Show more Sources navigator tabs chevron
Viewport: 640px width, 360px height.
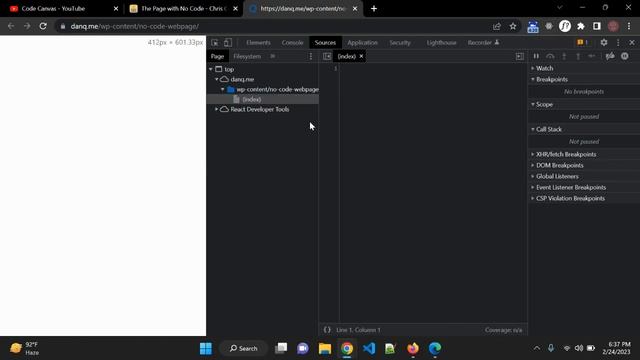click(x=273, y=56)
